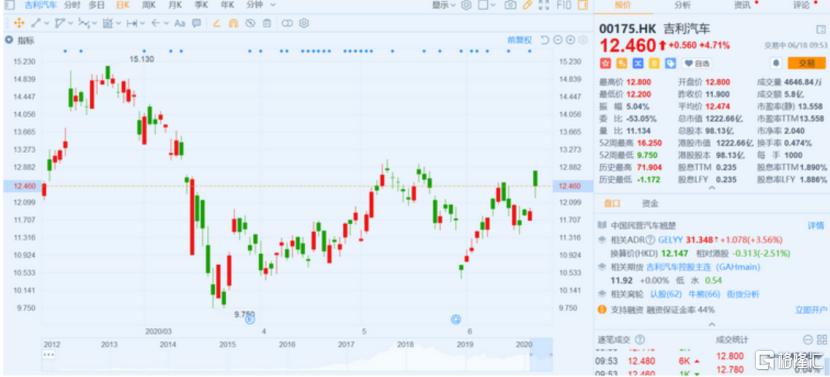Select the orange angle drawing tool
This screenshot has height=377, width=830.
click(x=216, y=23)
